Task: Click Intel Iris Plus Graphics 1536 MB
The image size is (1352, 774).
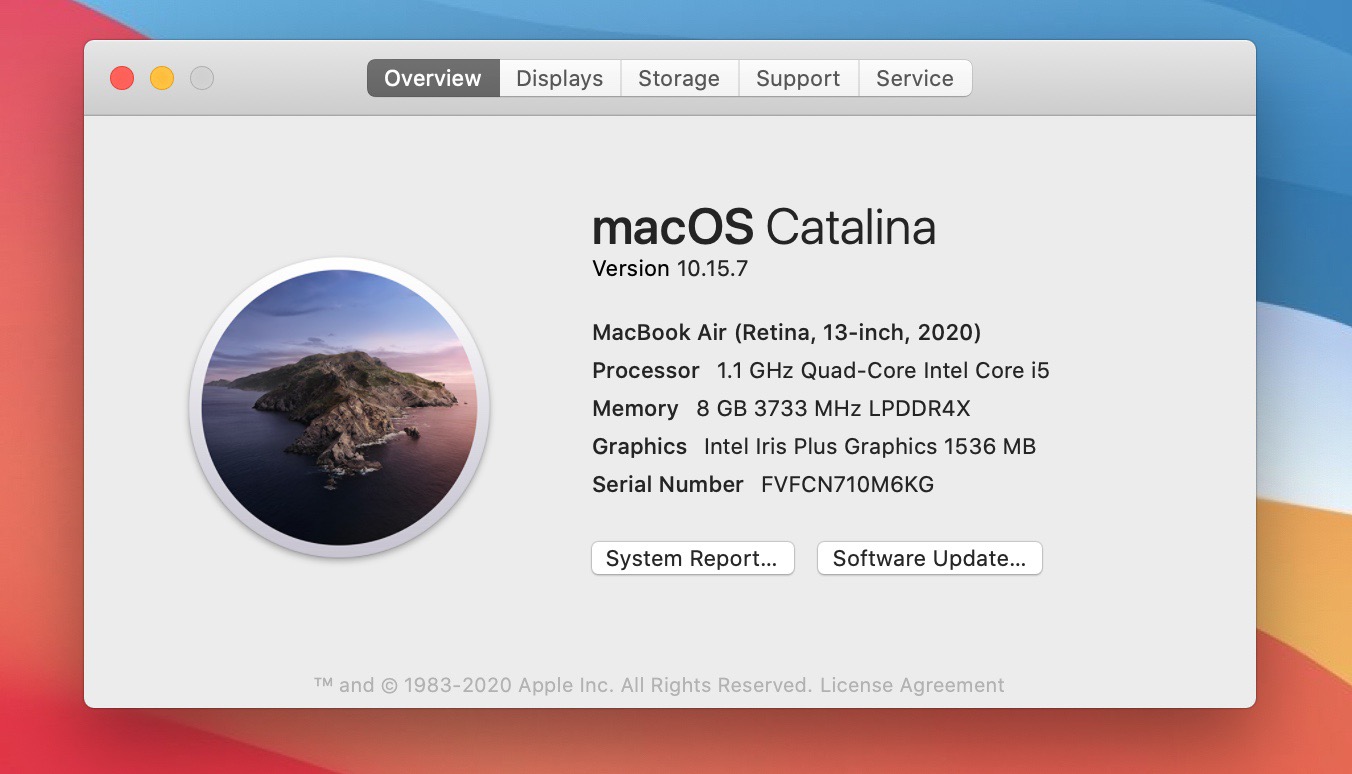Action: pos(870,446)
